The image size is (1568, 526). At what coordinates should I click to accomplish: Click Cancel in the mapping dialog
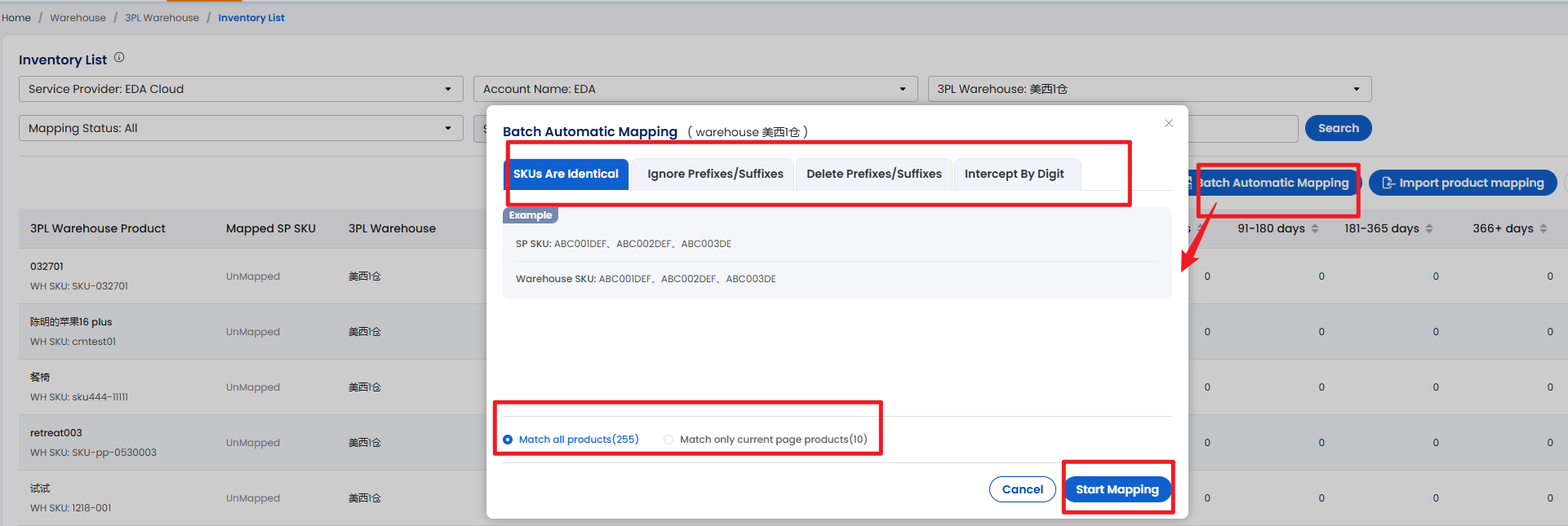(x=1023, y=489)
